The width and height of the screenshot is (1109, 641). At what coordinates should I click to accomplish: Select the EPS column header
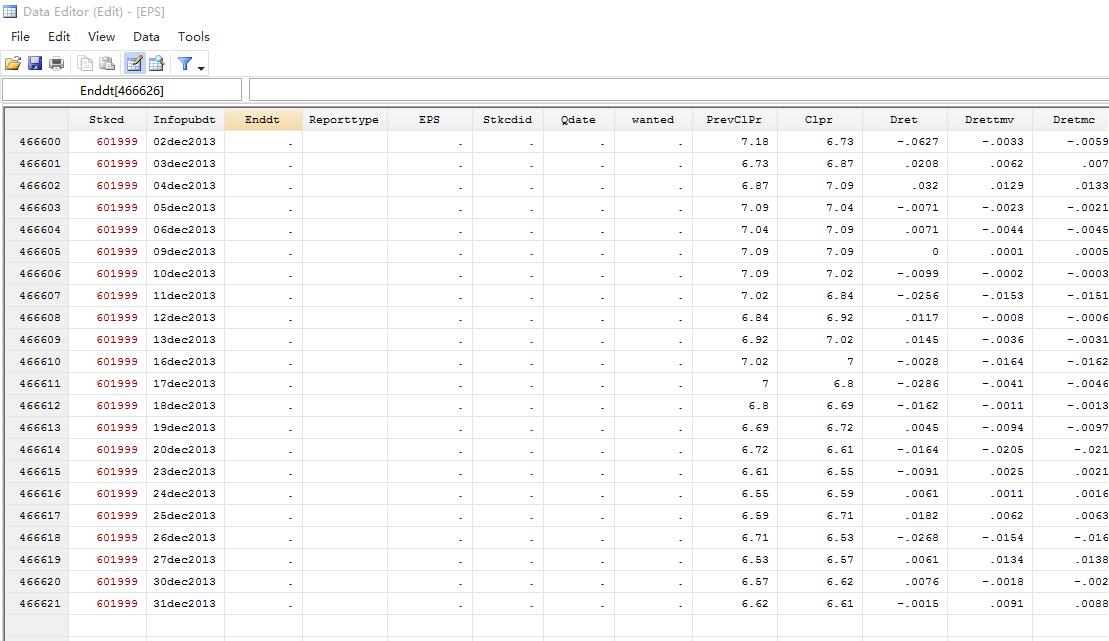point(429,120)
